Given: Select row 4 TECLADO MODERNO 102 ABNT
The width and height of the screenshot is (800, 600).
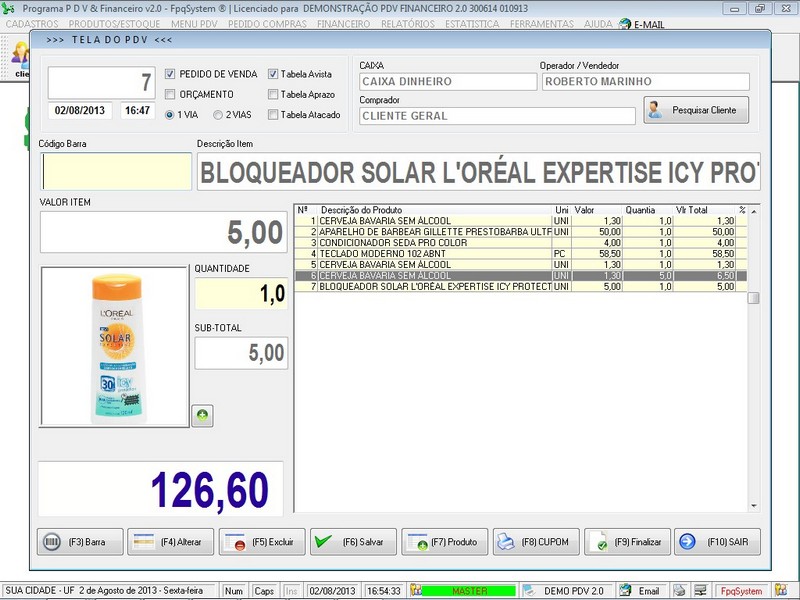Looking at the screenshot, I should (521, 254).
